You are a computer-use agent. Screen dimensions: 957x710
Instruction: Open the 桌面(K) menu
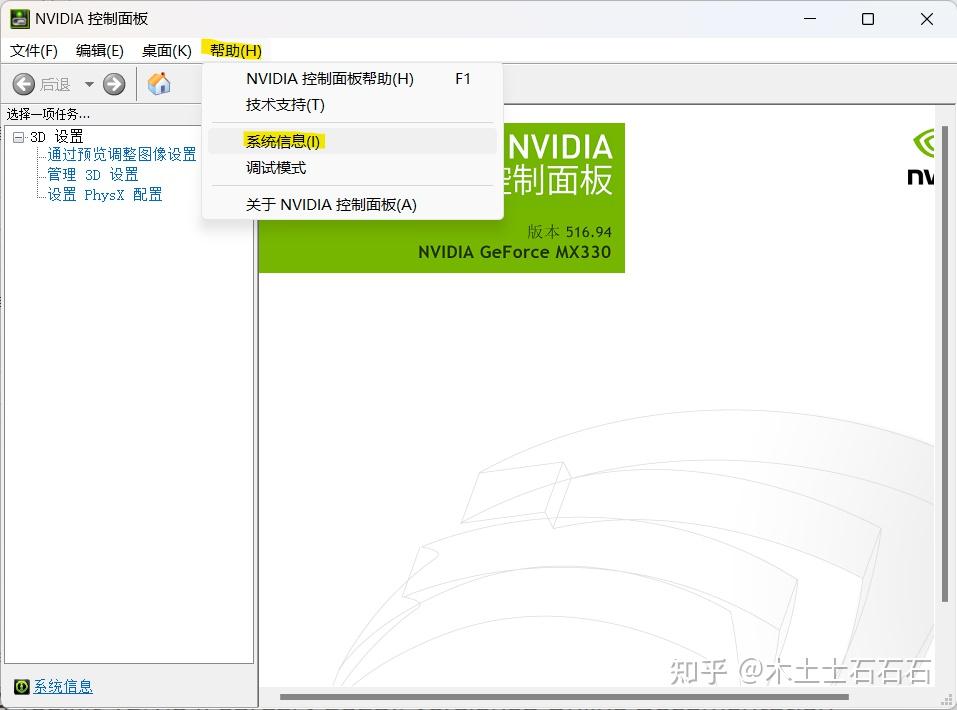click(165, 50)
